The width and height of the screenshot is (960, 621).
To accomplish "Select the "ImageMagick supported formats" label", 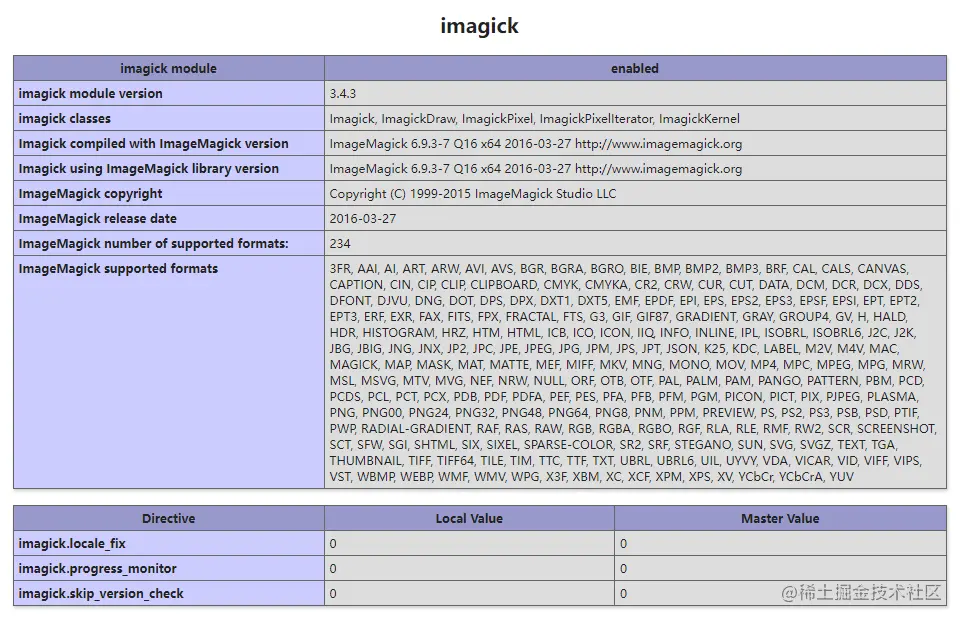I will (x=118, y=269).
